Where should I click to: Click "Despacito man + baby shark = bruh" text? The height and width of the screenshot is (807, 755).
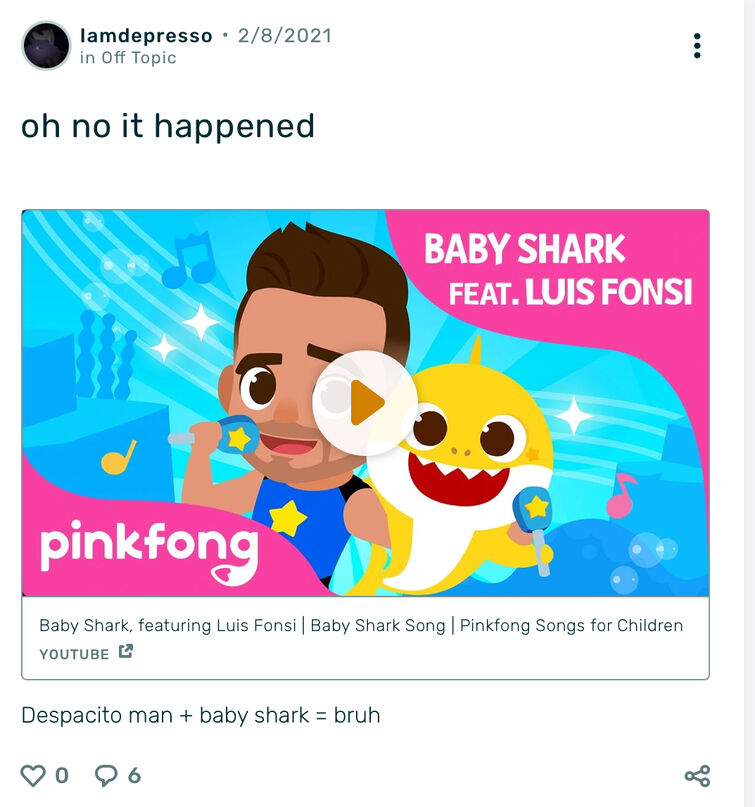[x=201, y=716]
